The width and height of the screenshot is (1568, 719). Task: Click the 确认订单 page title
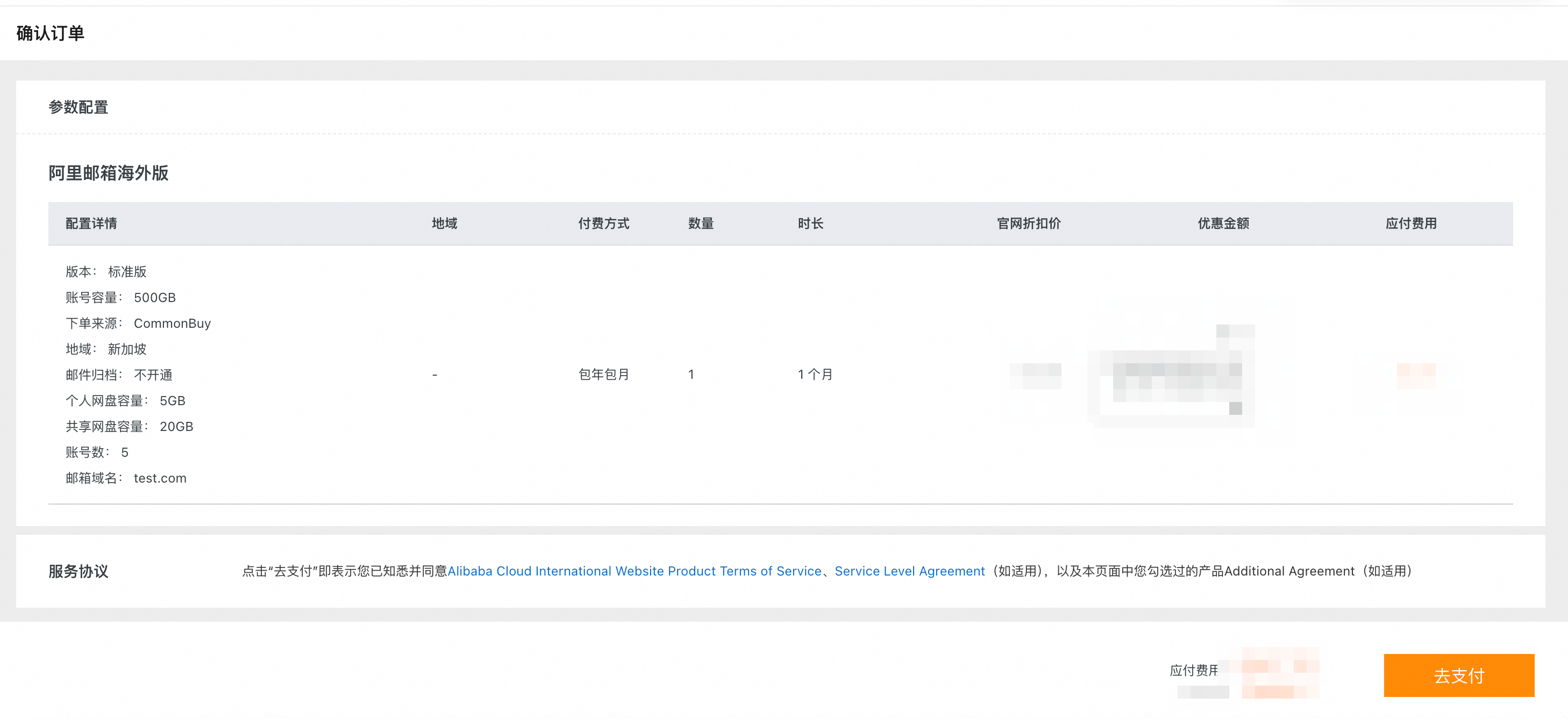(x=51, y=33)
